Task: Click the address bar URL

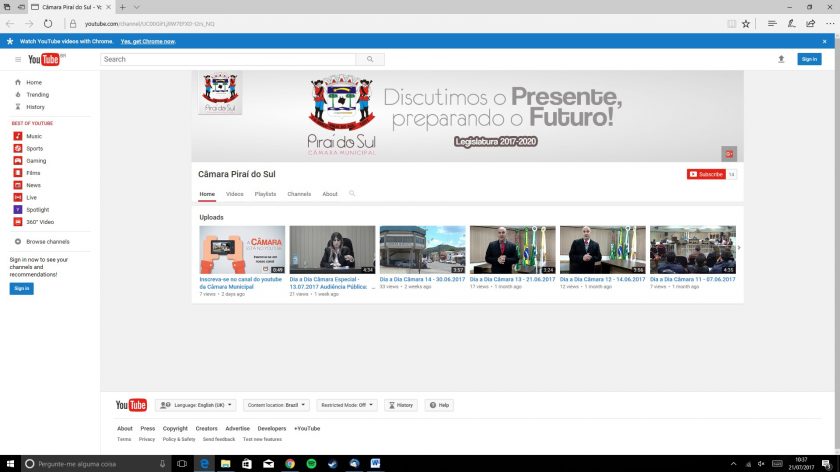Action: (x=149, y=24)
